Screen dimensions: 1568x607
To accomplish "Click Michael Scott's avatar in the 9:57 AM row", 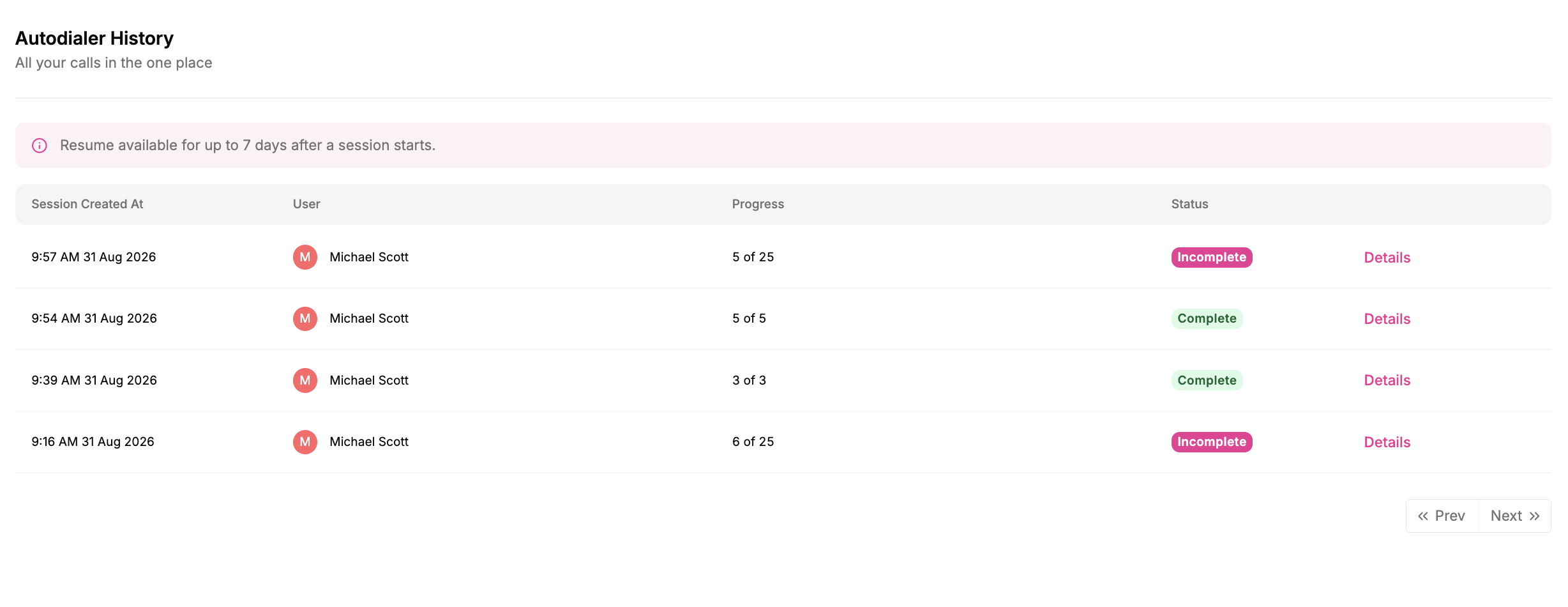I will (x=305, y=257).
